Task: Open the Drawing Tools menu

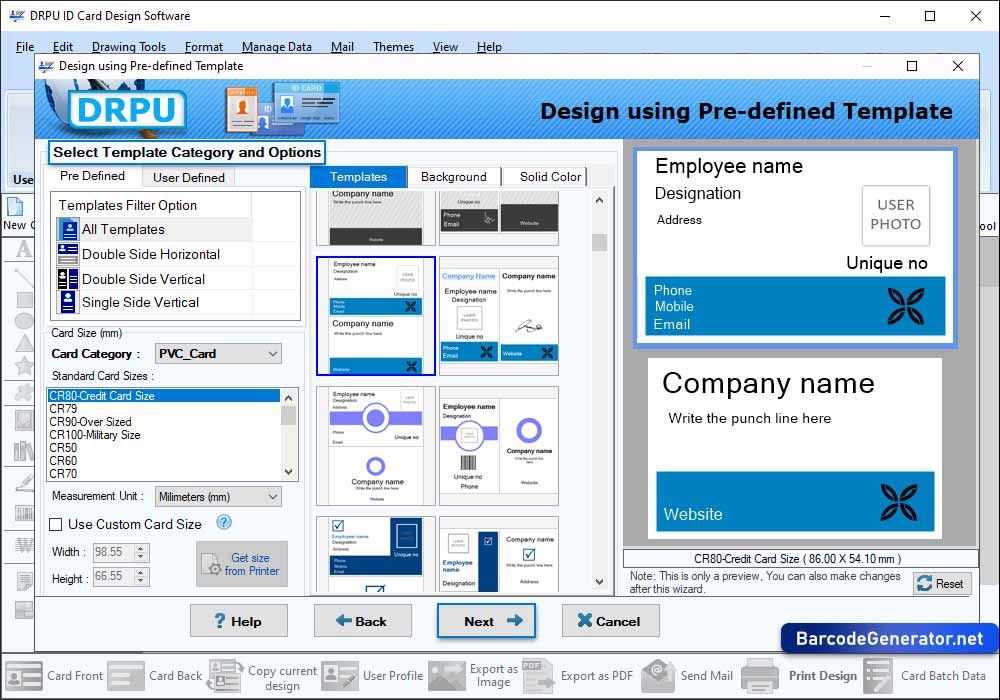Action: pos(129,47)
